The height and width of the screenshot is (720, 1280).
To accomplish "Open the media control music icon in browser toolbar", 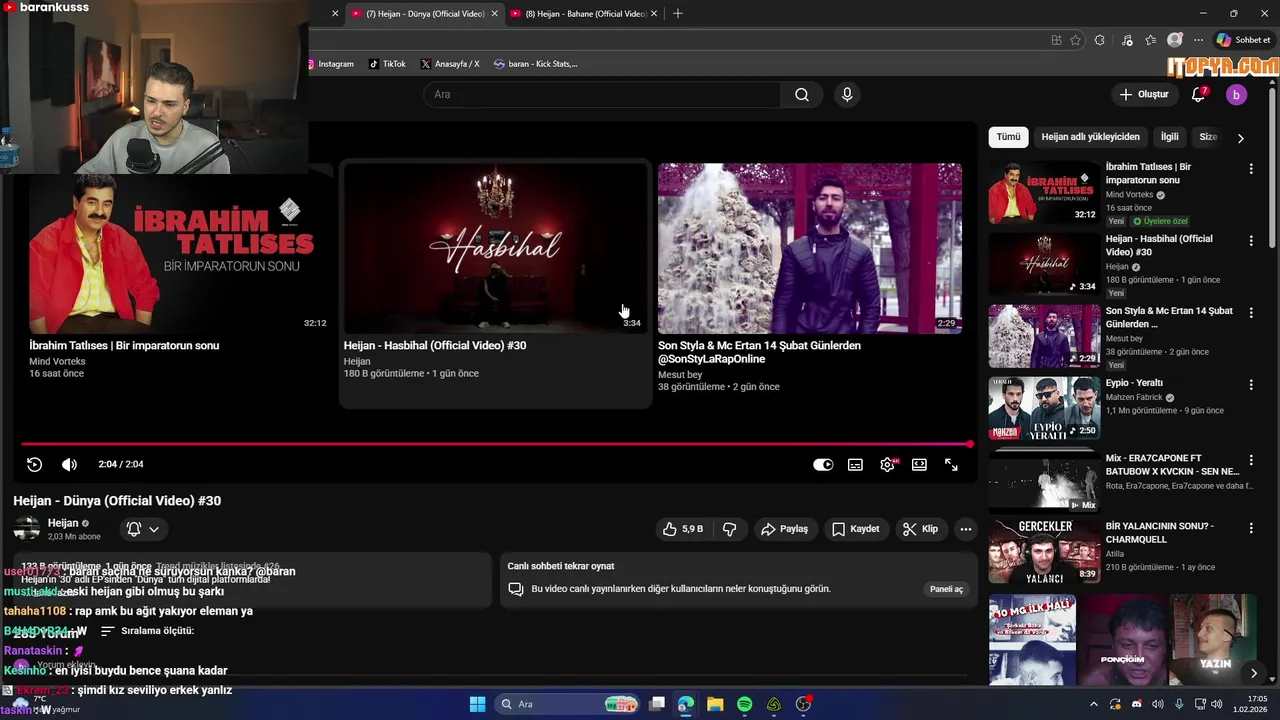I will pyautogui.click(x=1127, y=40).
